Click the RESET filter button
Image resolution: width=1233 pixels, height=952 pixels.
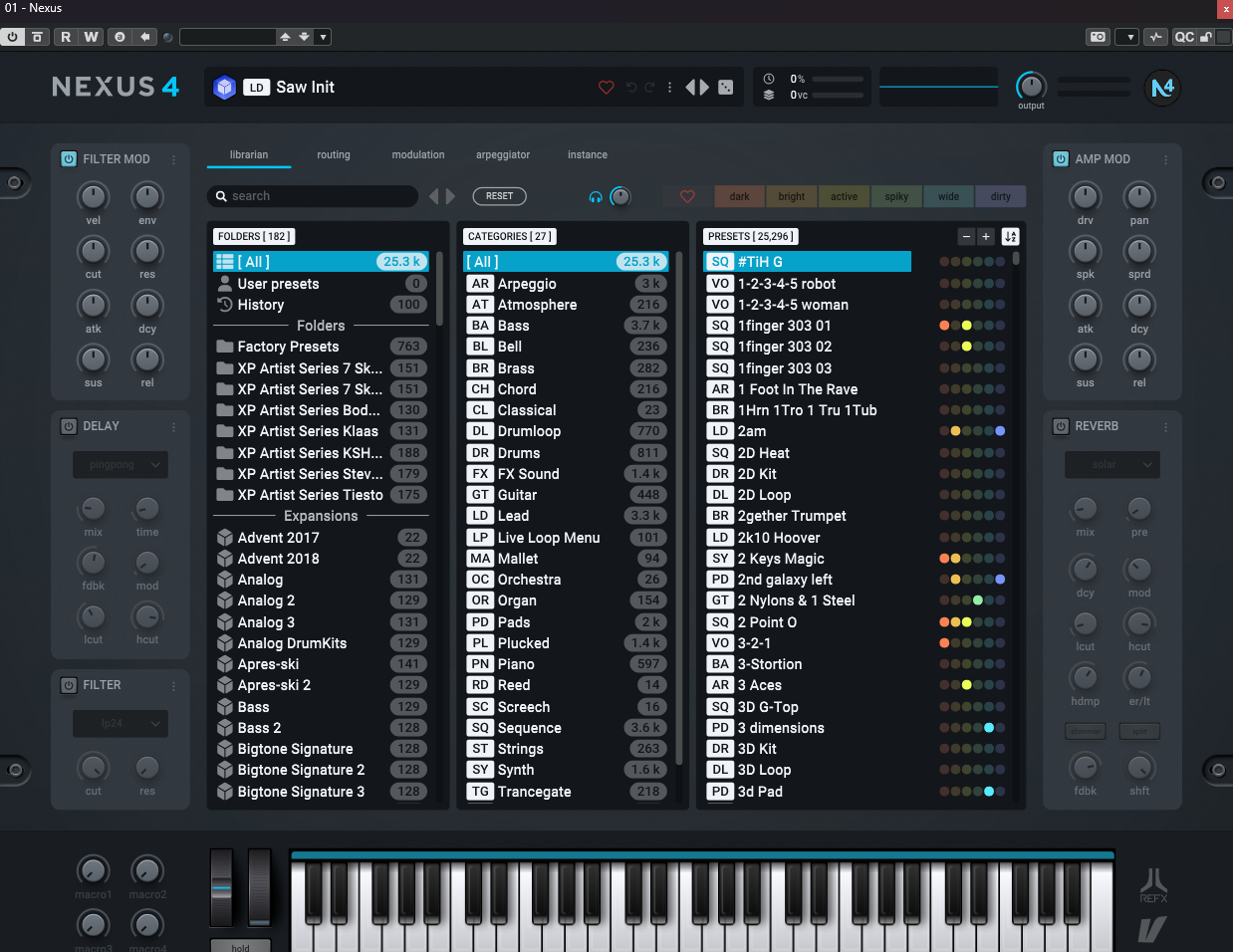[500, 196]
